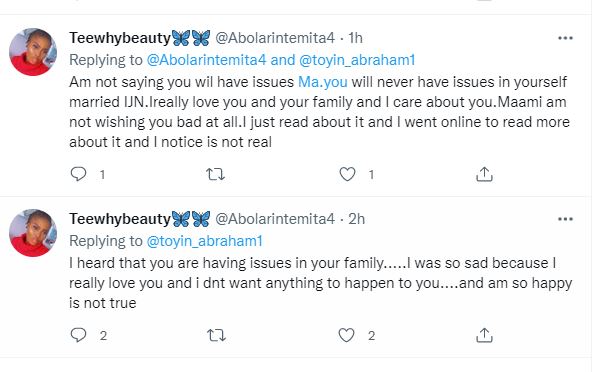Like the tweet posted 2h ago
The image size is (612, 372).
coord(346,335)
